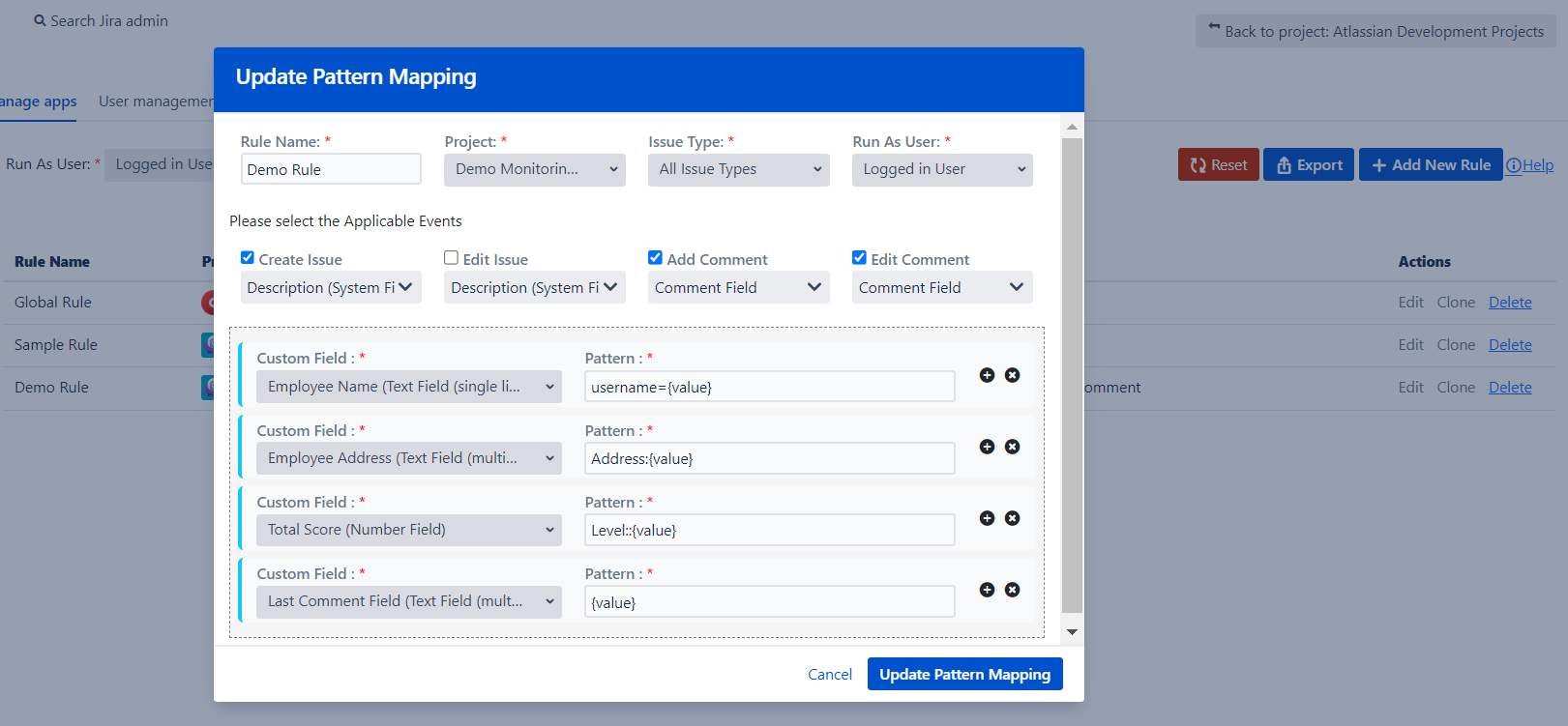Click the Sample Rule name cell
Image resolution: width=1568 pixels, height=726 pixels.
tap(56, 345)
